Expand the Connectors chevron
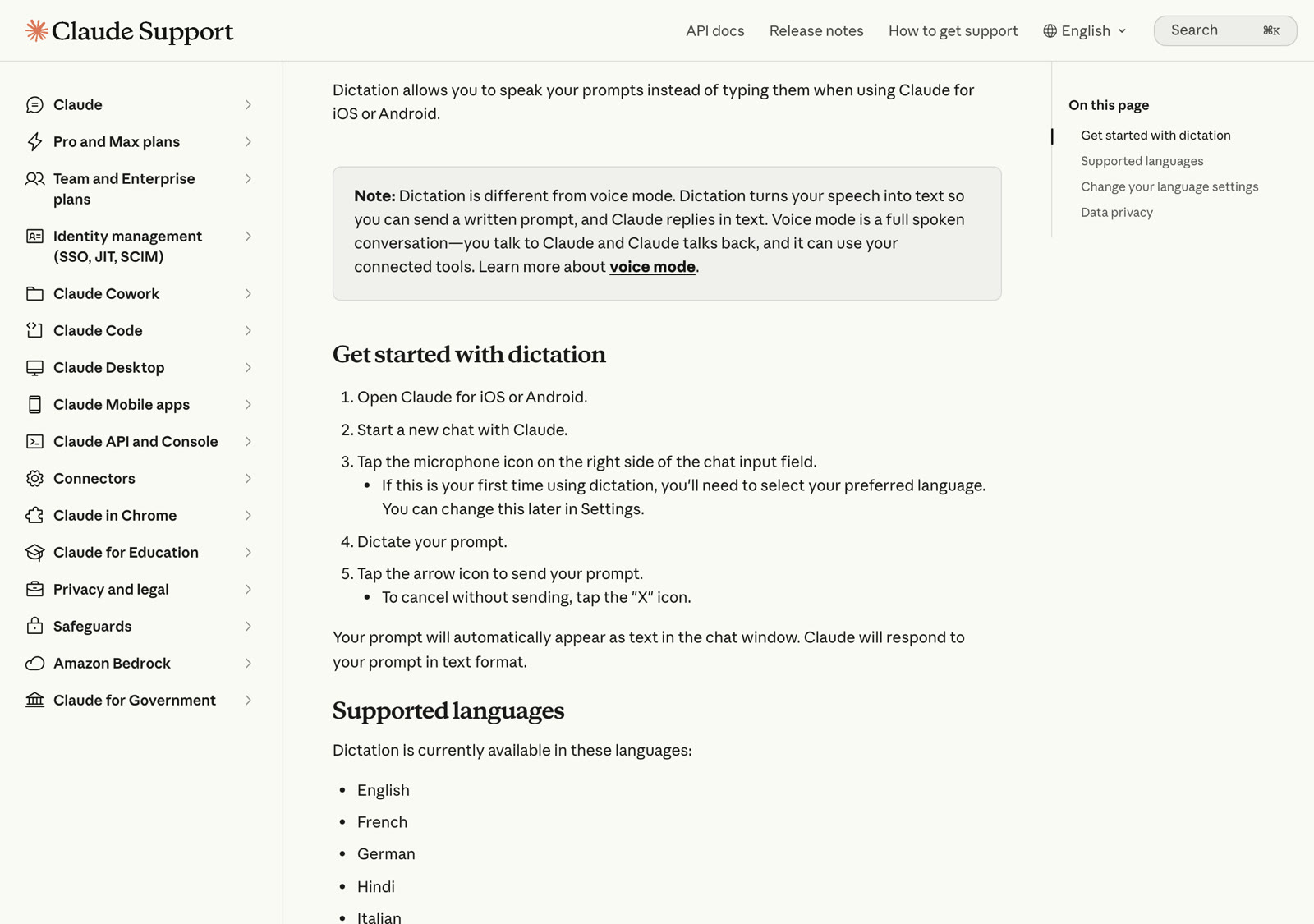Viewport: 1314px width, 924px height. point(248,478)
